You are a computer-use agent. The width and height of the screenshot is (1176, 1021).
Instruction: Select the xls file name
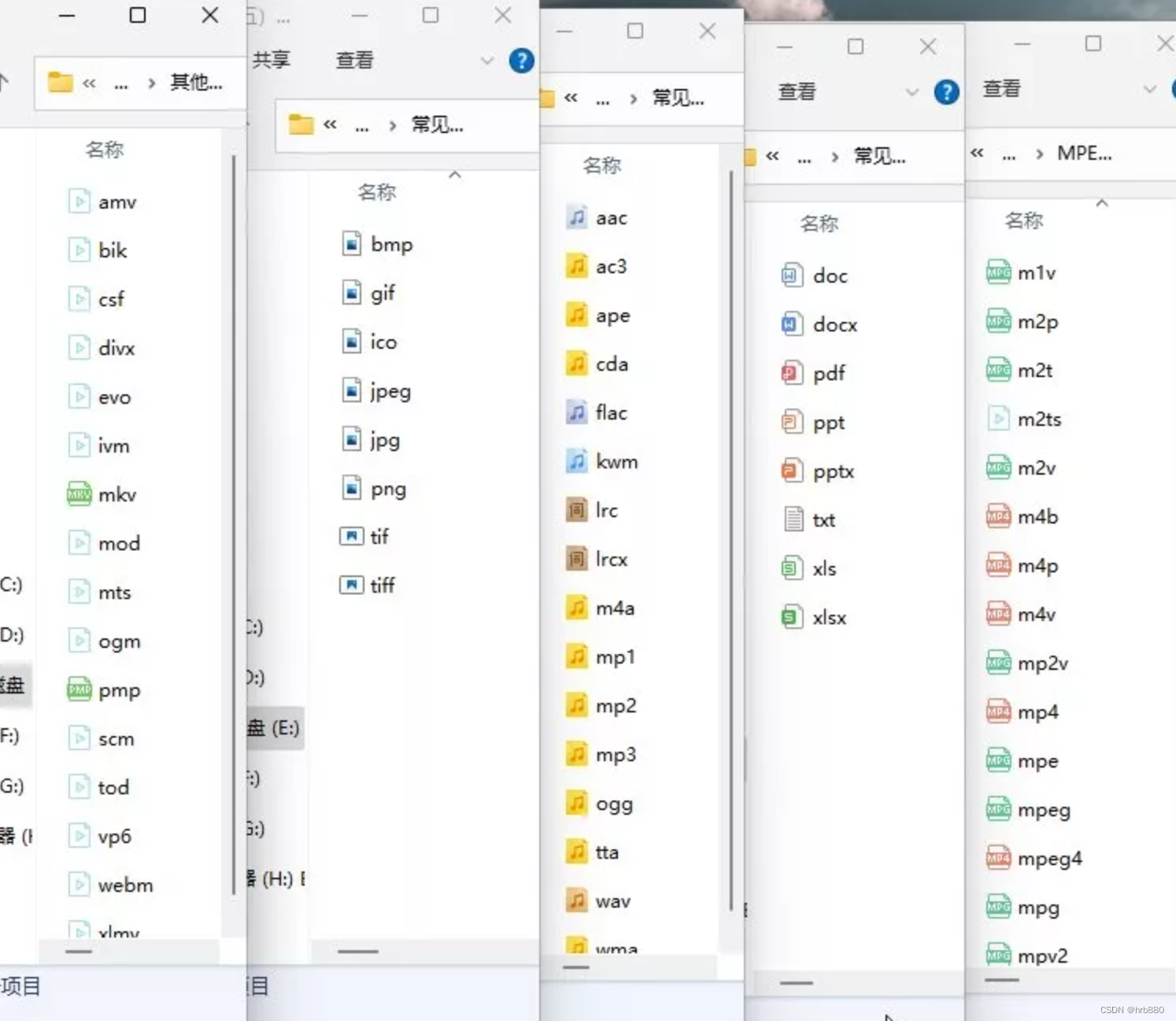tap(824, 568)
